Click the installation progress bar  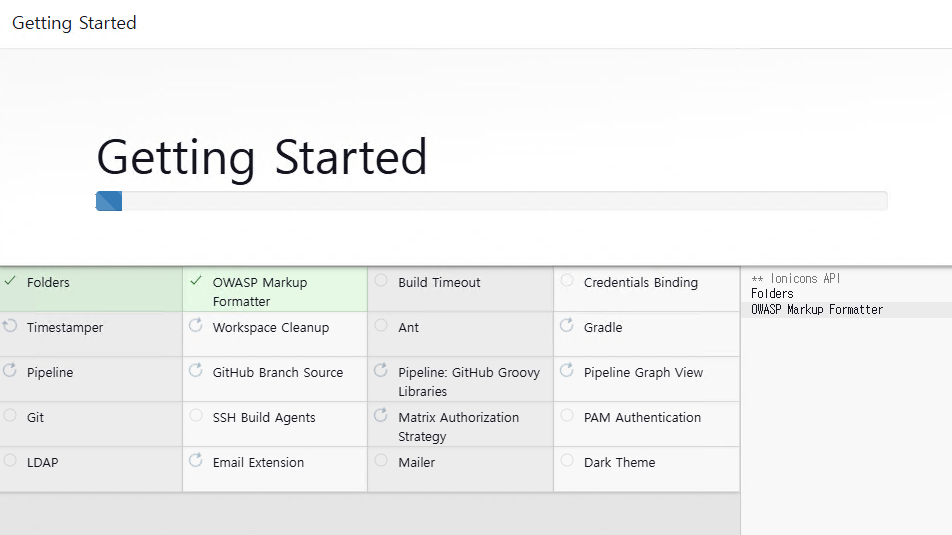(x=491, y=201)
